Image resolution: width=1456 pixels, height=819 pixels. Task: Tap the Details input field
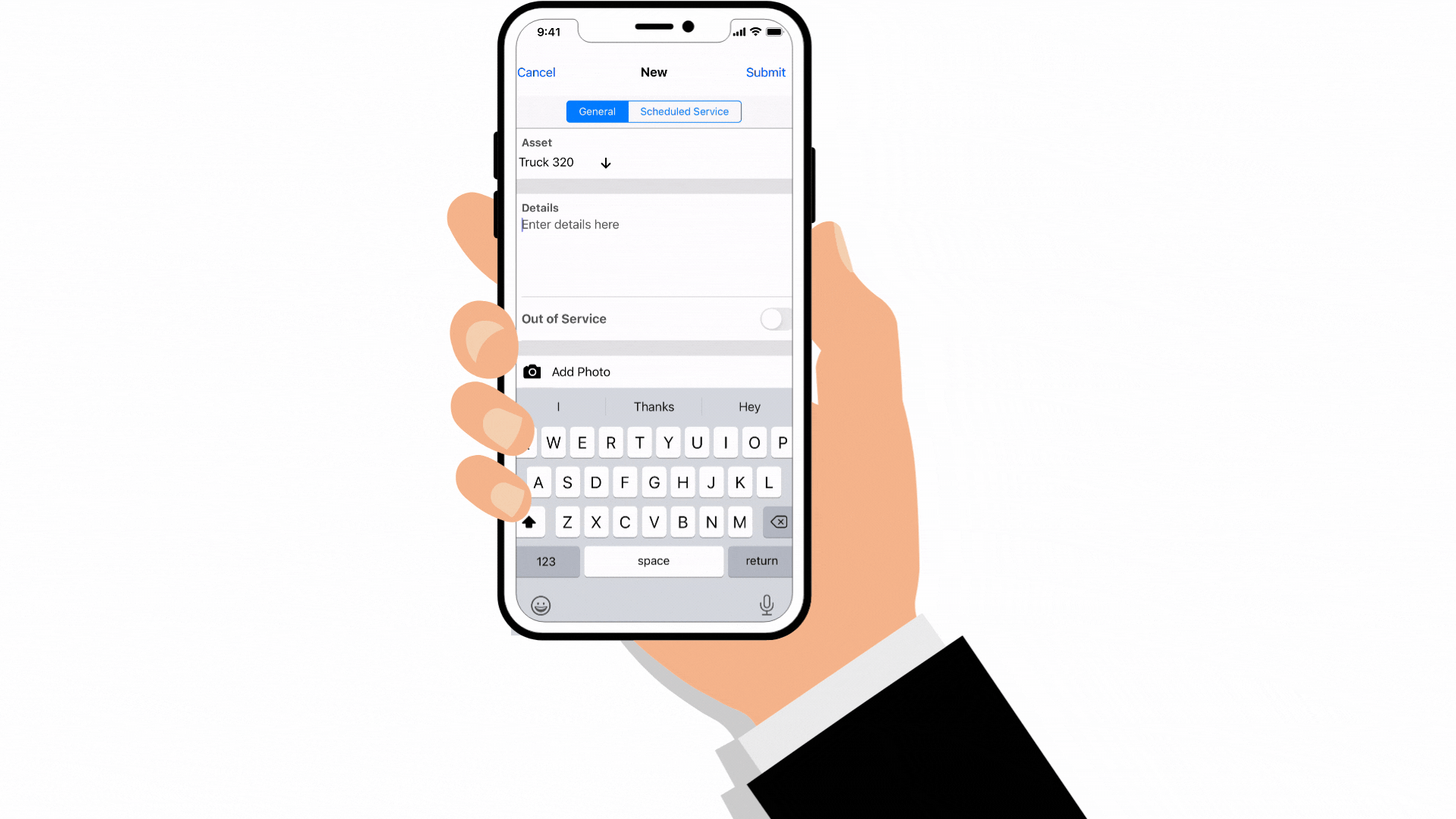(x=654, y=250)
